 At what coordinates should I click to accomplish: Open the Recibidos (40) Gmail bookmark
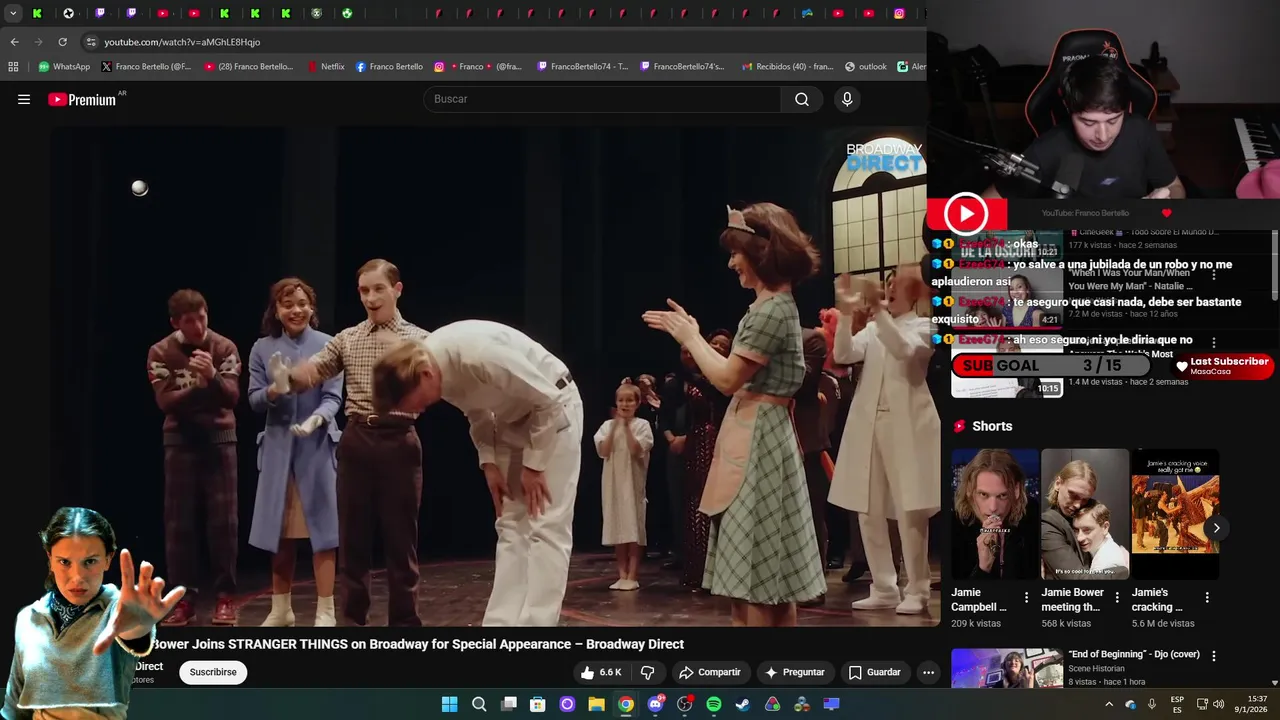(787, 67)
